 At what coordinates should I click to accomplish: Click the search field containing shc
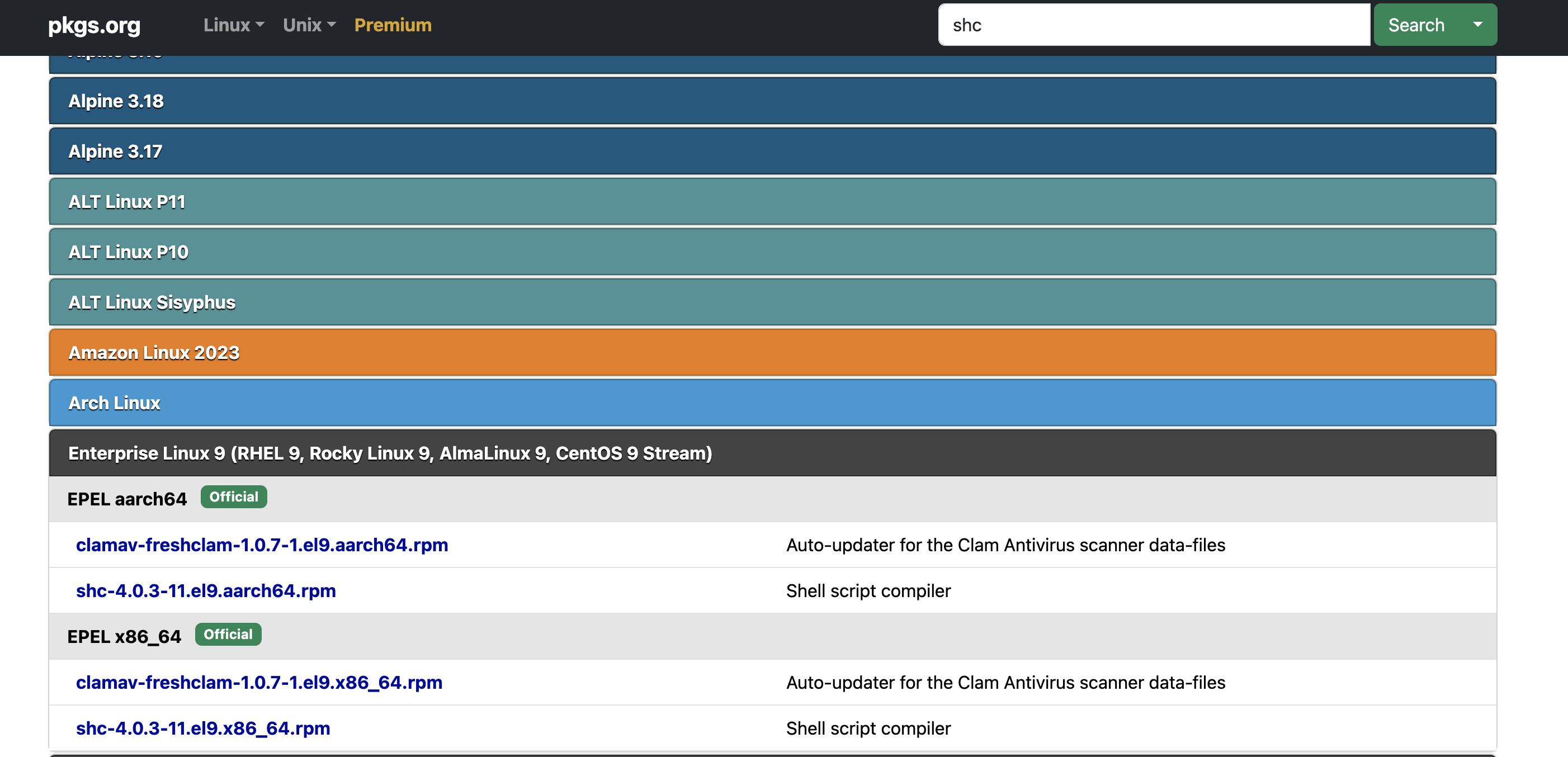point(1154,25)
